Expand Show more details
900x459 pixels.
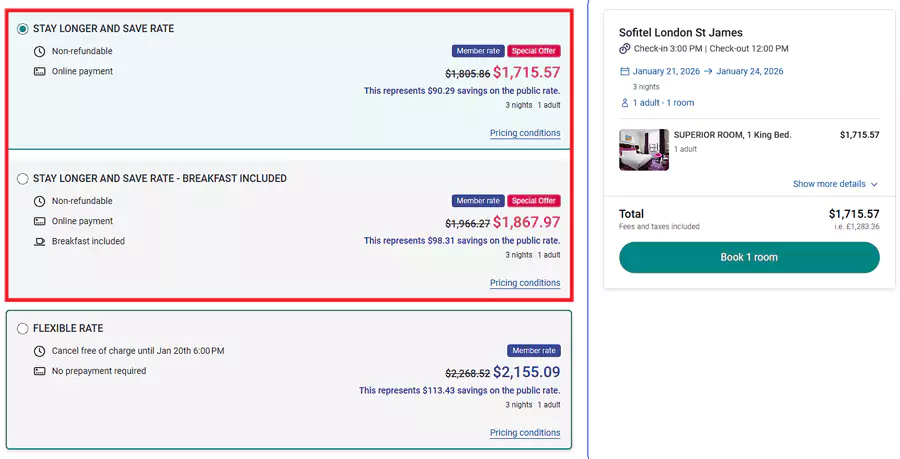pyautogui.click(x=829, y=184)
